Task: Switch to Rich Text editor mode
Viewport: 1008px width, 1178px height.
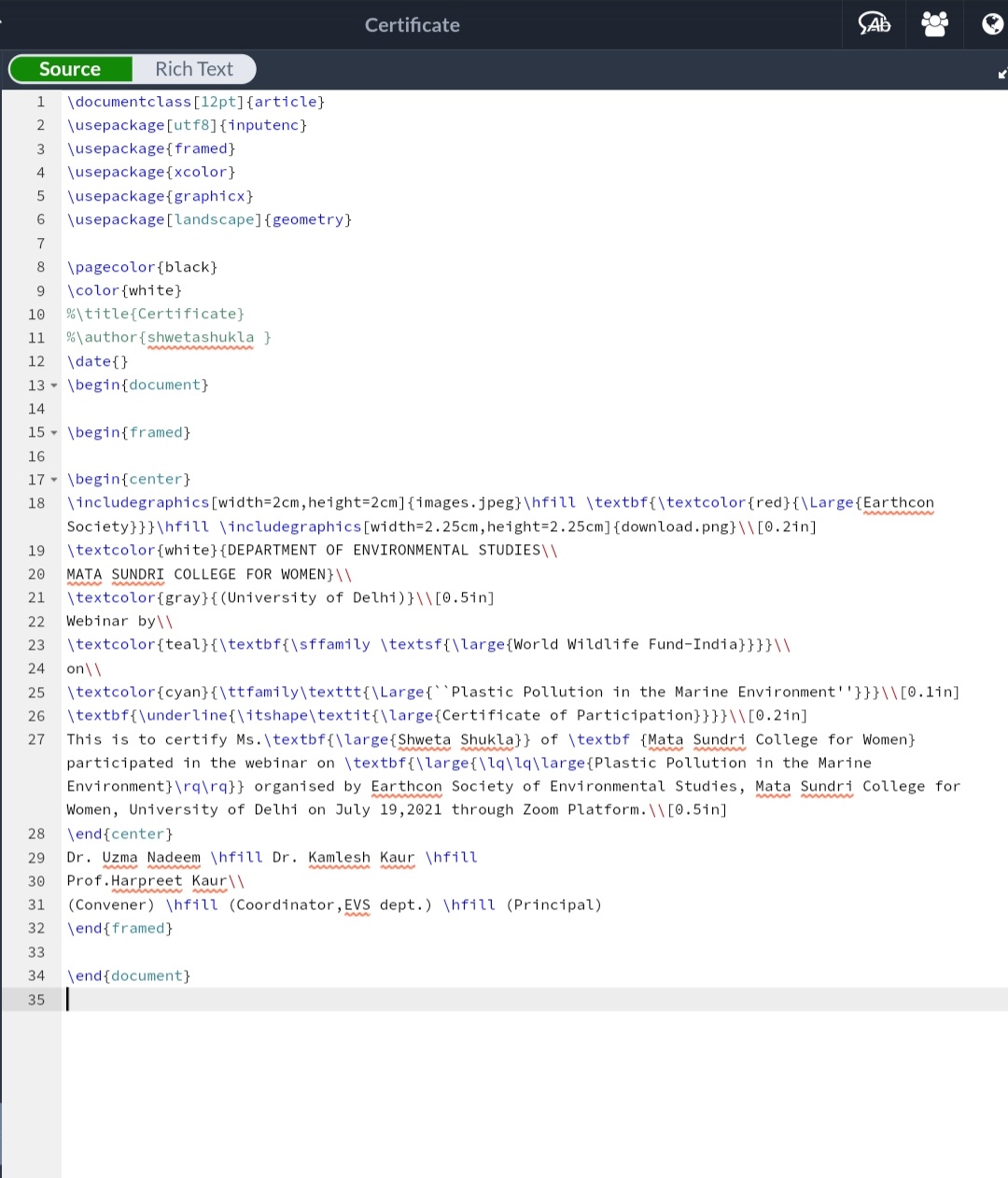Action: tap(194, 69)
